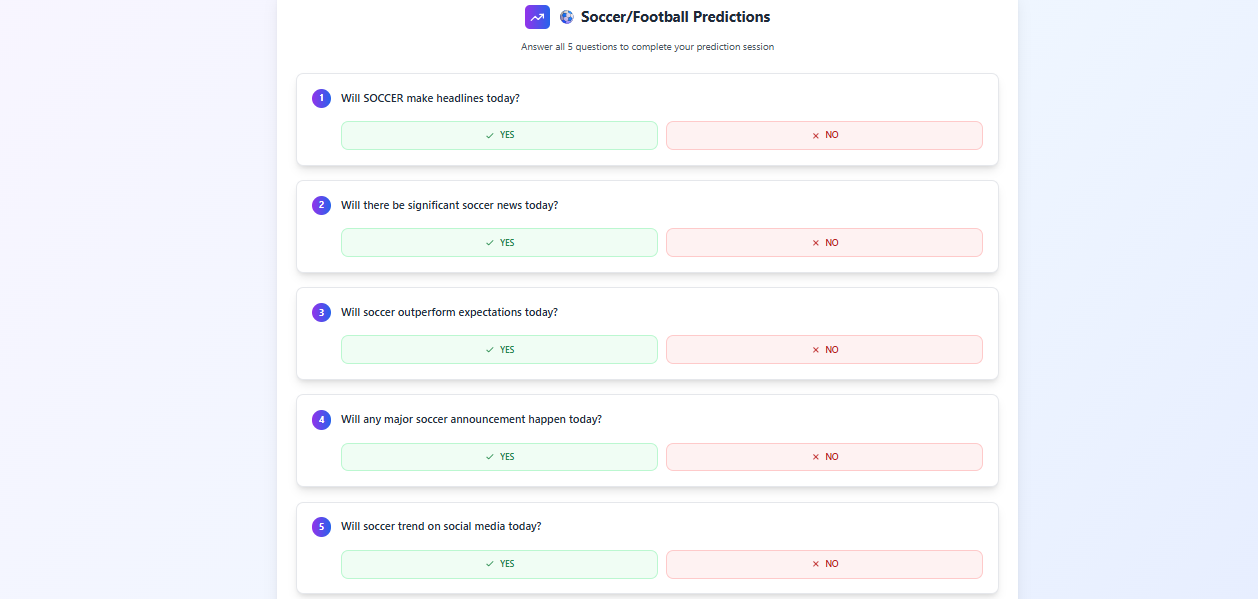This screenshot has width=1258, height=599.
Task: Click the question 4 number badge
Action: click(x=321, y=419)
